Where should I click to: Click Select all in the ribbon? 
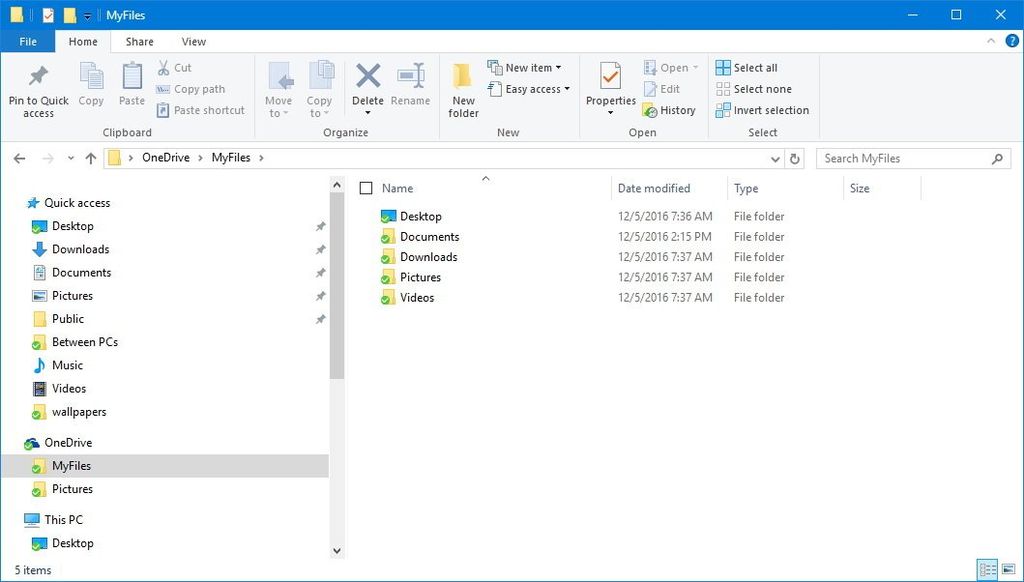pyautogui.click(x=747, y=66)
